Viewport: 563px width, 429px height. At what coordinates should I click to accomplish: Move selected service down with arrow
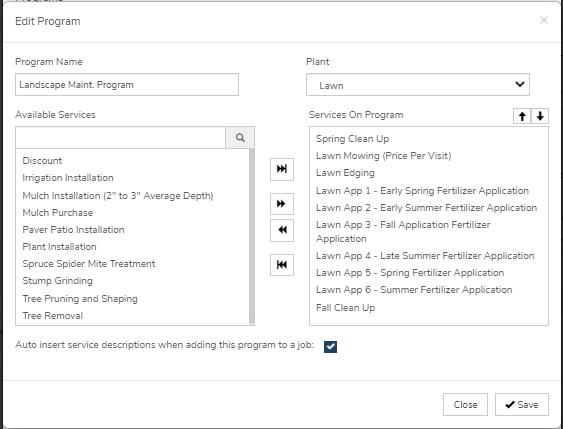click(540, 116)
